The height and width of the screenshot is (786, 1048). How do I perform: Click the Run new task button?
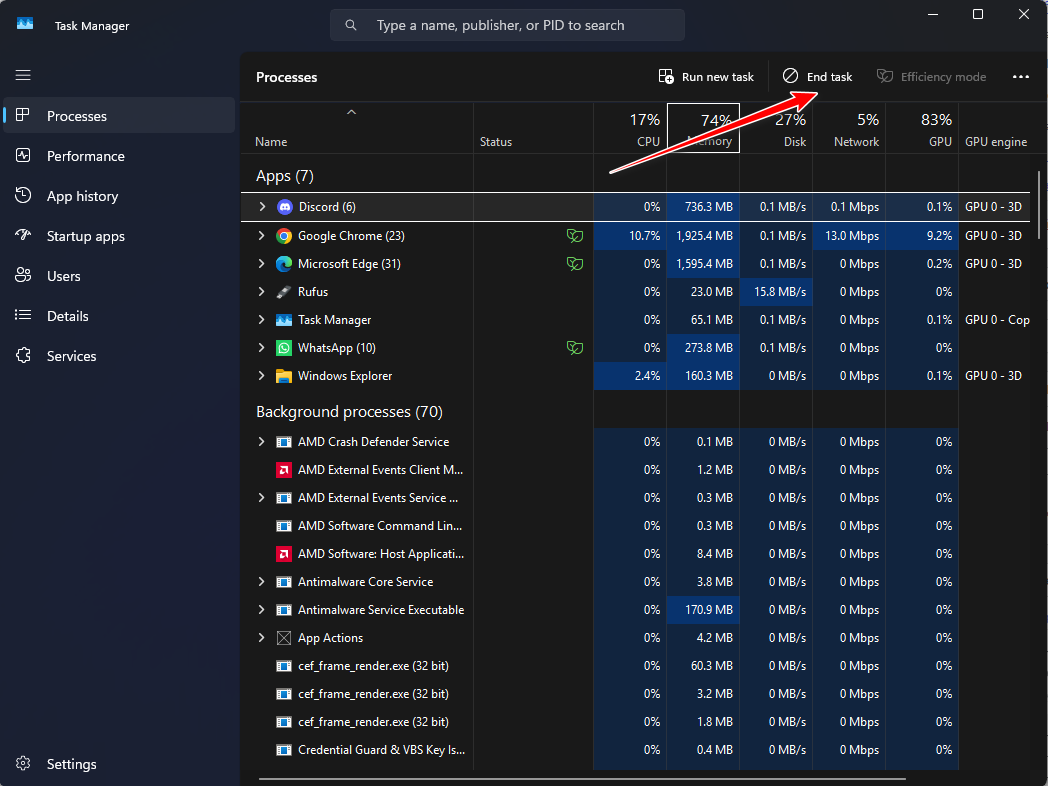706,77
